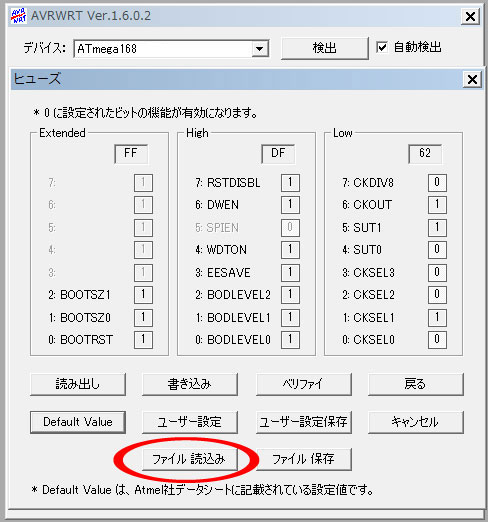Flip the EESAVE fuse bit

pos(290,272)
